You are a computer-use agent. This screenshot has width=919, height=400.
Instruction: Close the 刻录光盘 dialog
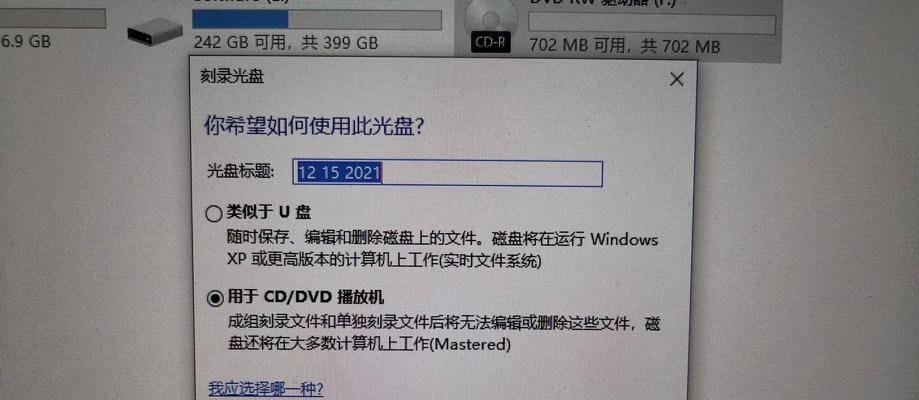point(676,80)
